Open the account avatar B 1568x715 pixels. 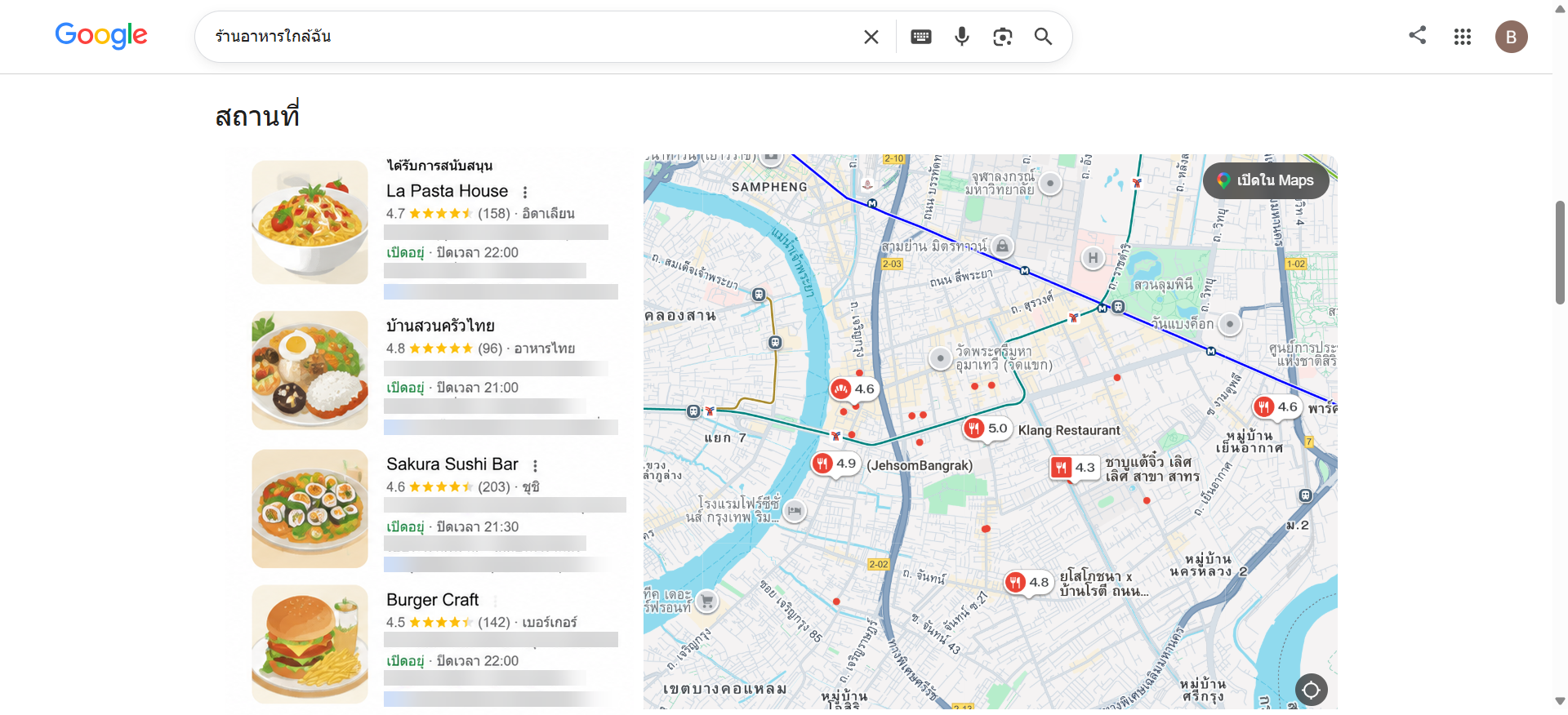coord(1512,37)
